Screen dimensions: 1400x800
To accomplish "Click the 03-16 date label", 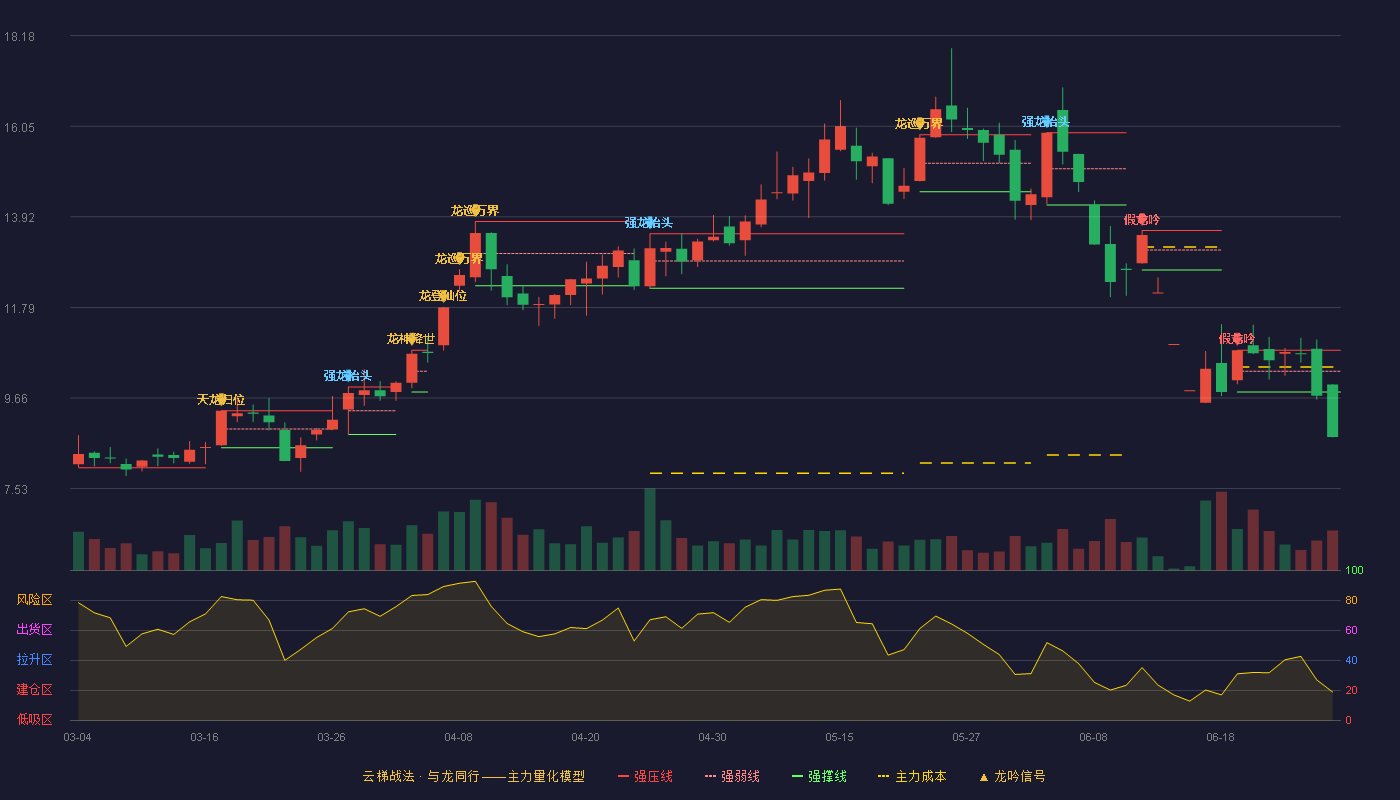I will pos(204,737).
